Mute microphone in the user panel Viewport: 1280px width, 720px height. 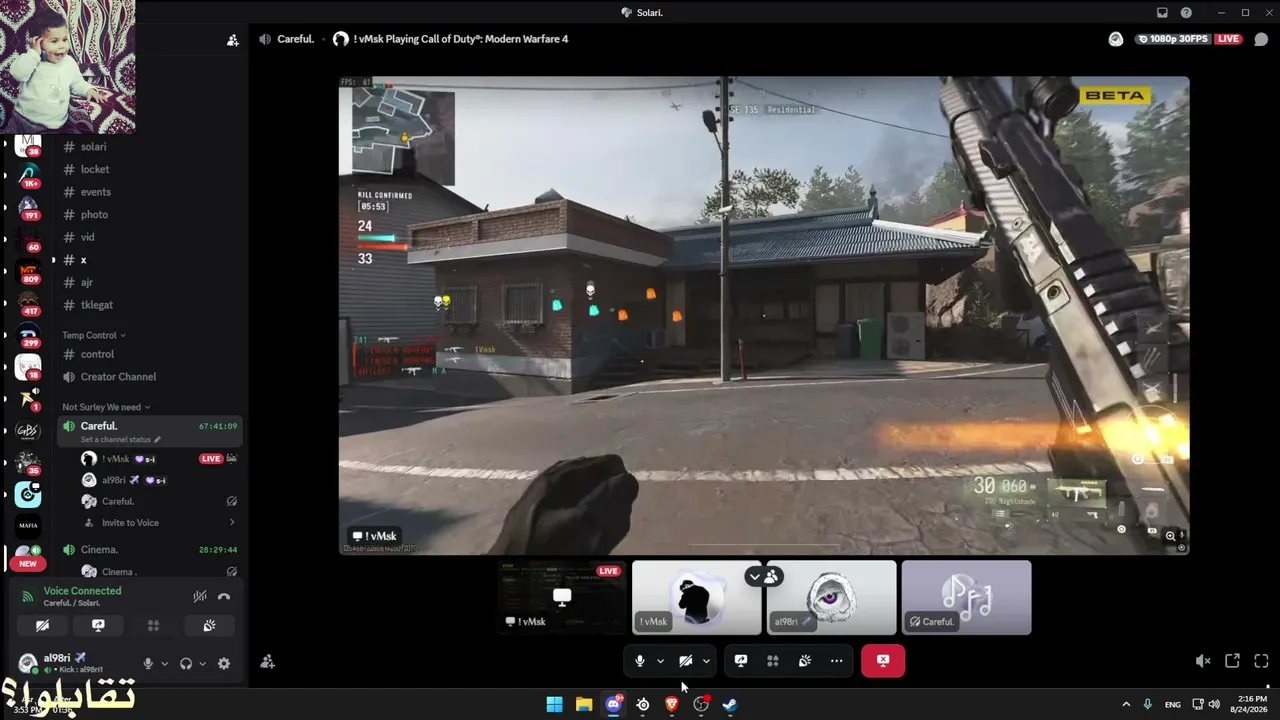coord(148,663)
